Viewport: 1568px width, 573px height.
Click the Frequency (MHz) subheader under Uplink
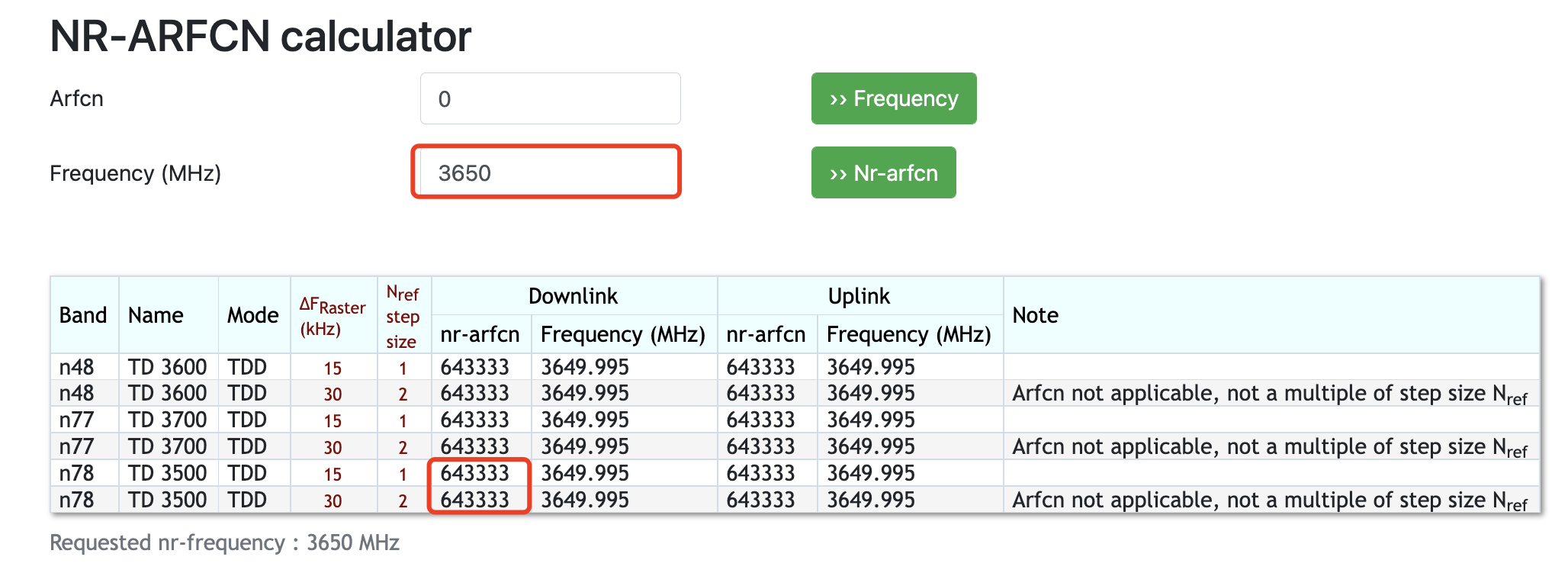908,334
